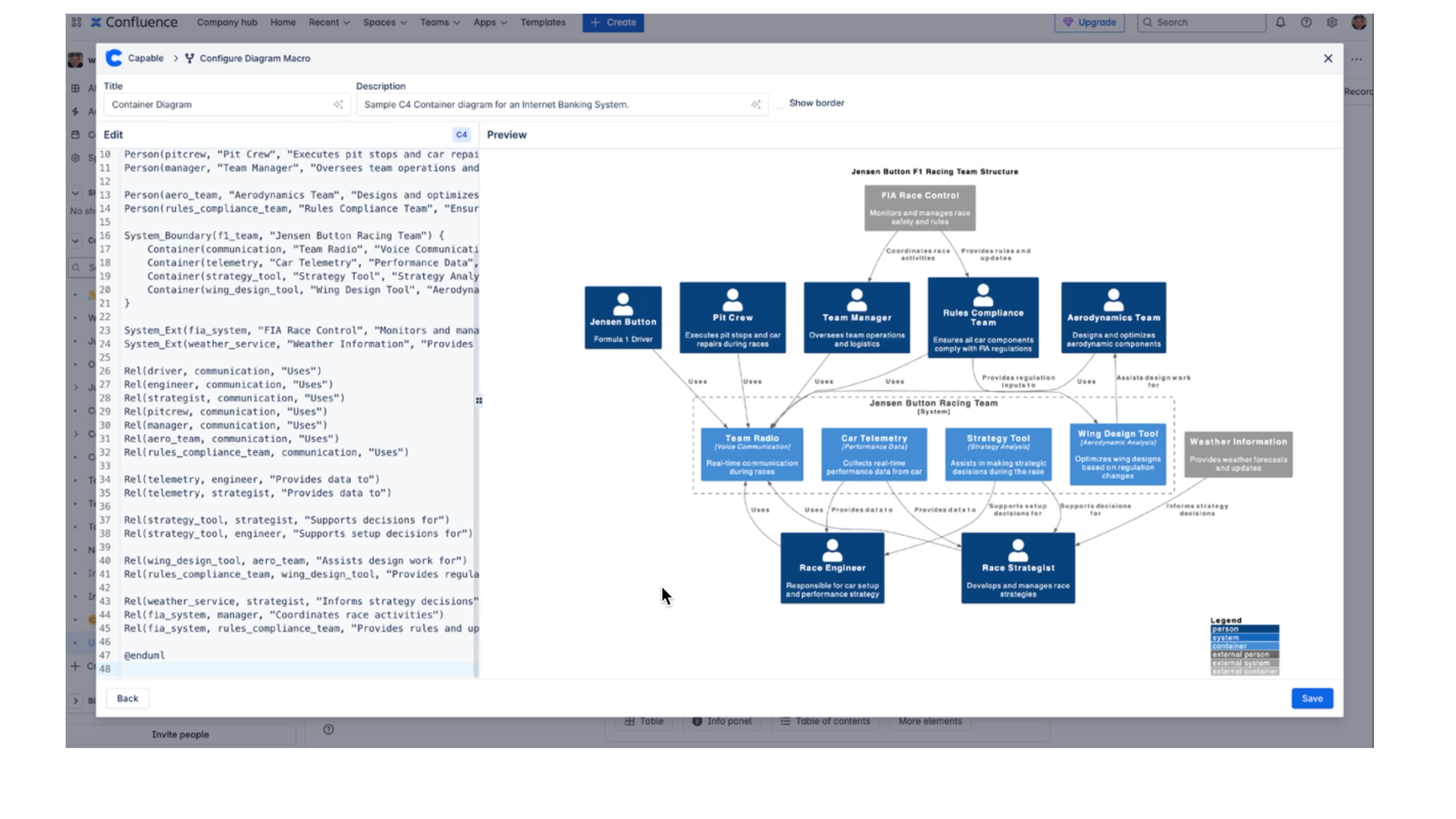Click the Weather Information box in preview

click(1238, 454)
